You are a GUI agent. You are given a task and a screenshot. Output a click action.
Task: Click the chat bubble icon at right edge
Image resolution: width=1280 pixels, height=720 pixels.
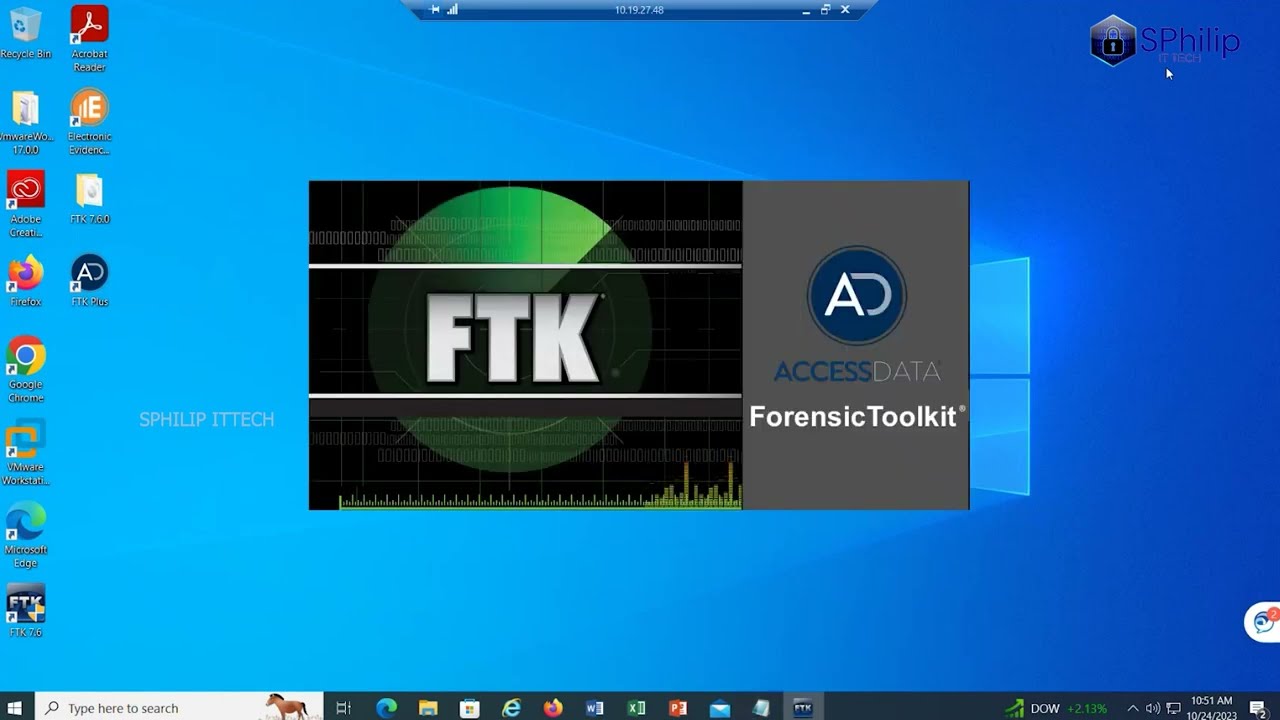click(x=1264, y=622)
